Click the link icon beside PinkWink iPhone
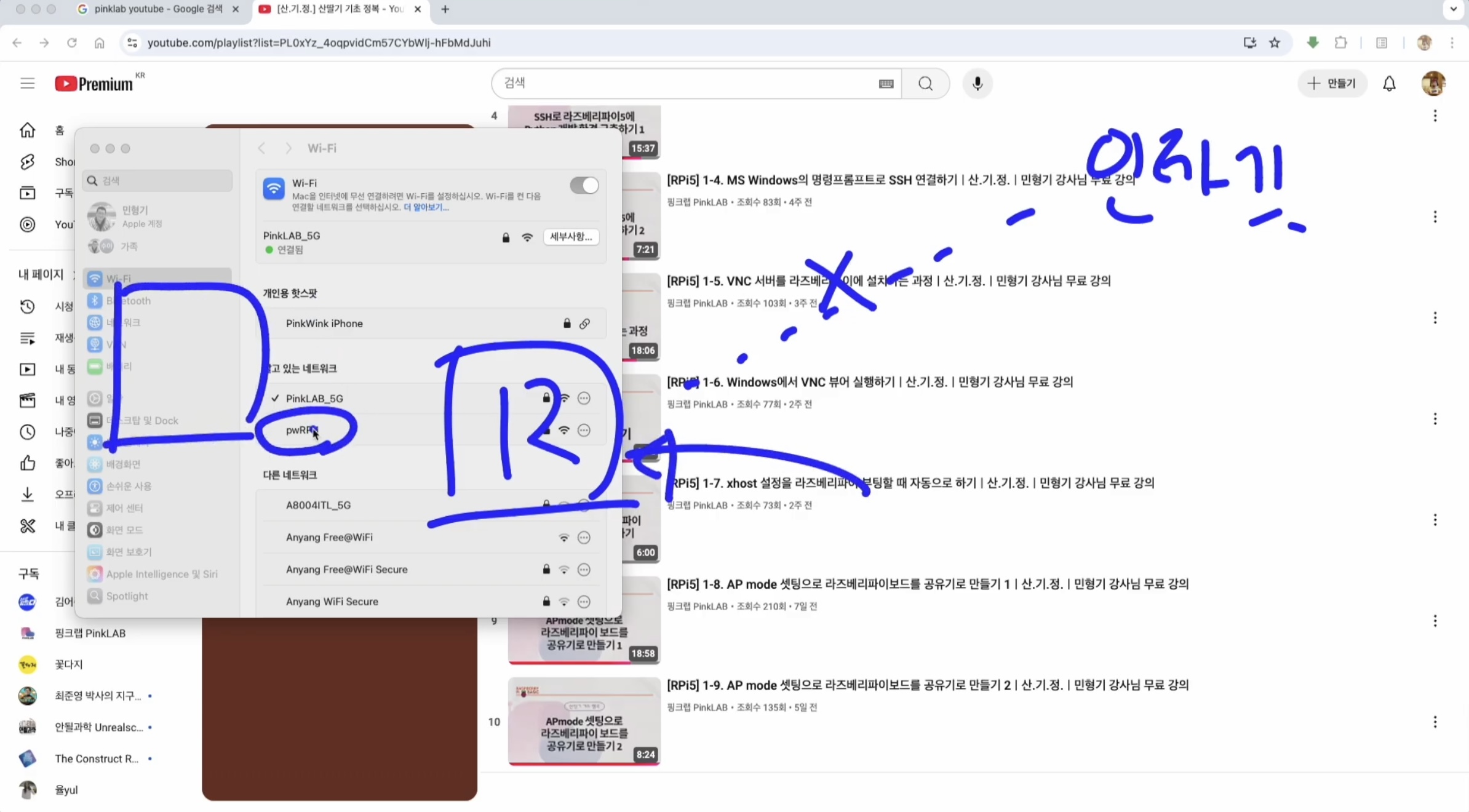The height and width of the screenshot is (812, 1469). (x=584, y=324)
